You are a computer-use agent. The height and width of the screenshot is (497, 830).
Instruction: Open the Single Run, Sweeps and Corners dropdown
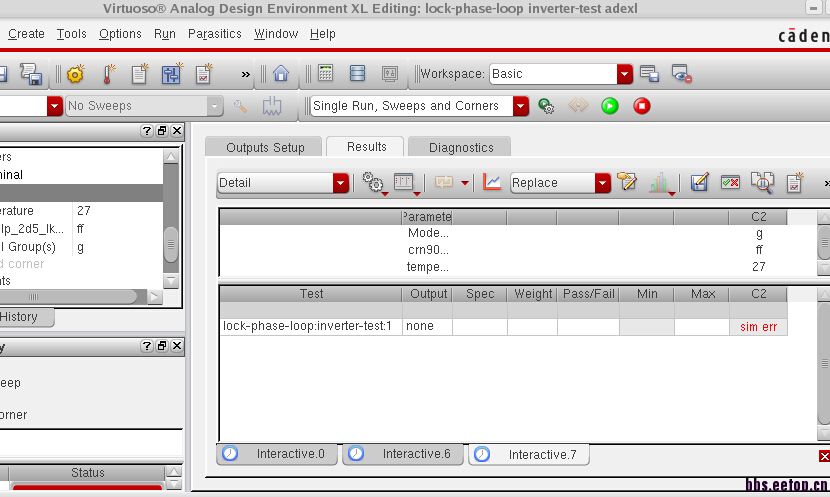tap(521, 106)
